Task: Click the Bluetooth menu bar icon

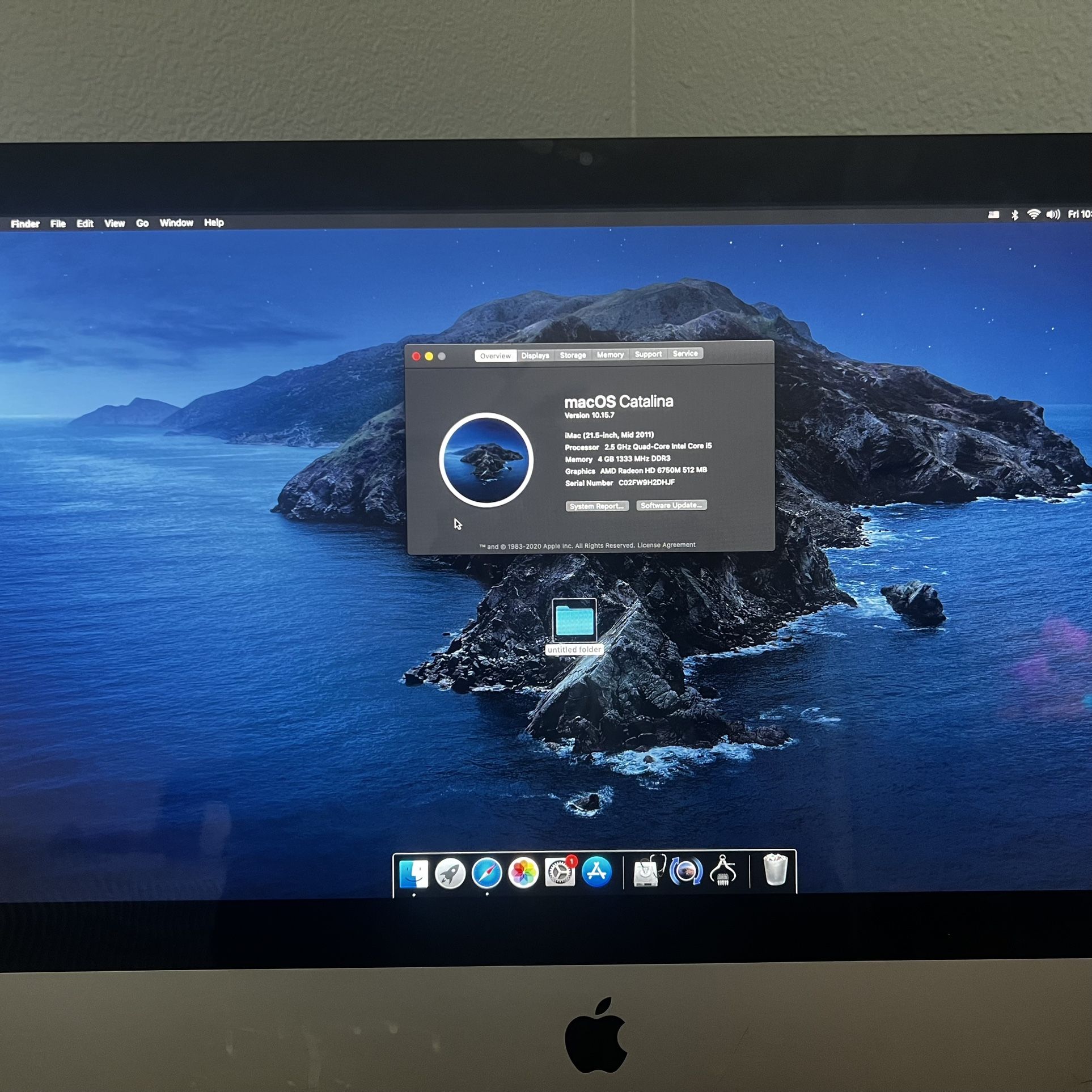Action: pos(1015,215)
